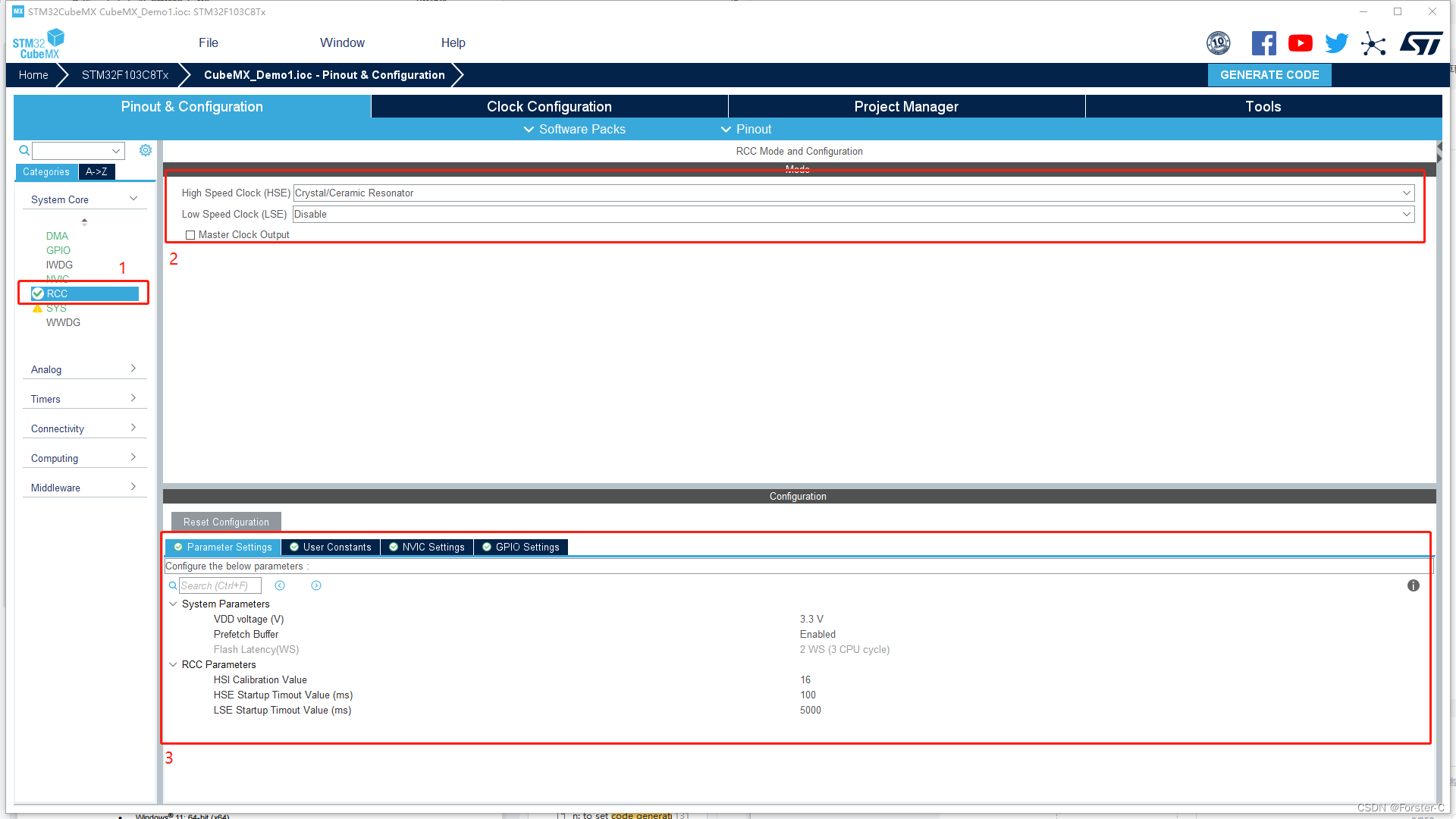This screenshot has height=819, width=1456.
Task: Expand the Connectivity category
Action: pyautogui.click(x=83, y=428)
